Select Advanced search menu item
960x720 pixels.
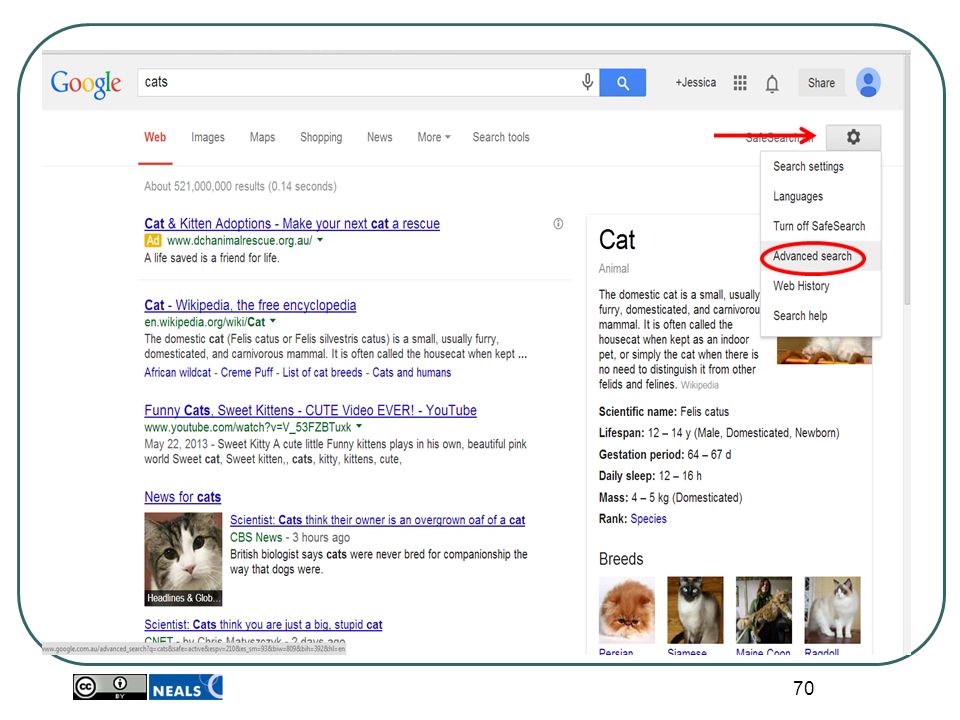pos(820,256)
